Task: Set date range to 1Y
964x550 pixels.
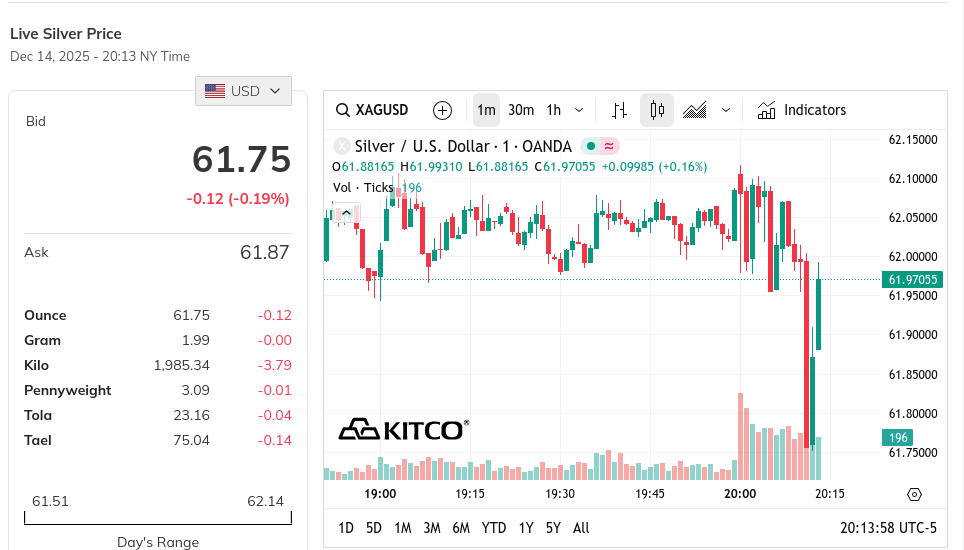Action: (x=526, y=528)
